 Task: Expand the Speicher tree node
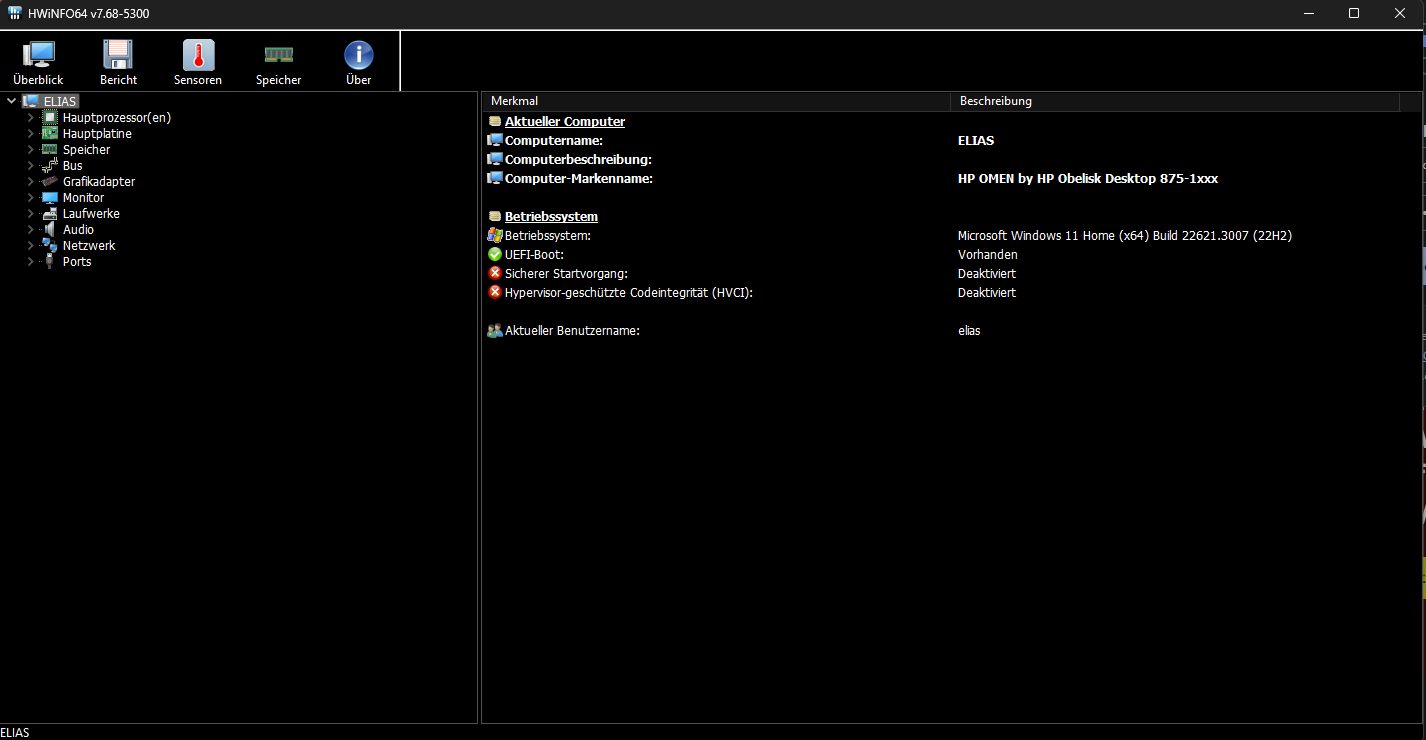[30, 149]
